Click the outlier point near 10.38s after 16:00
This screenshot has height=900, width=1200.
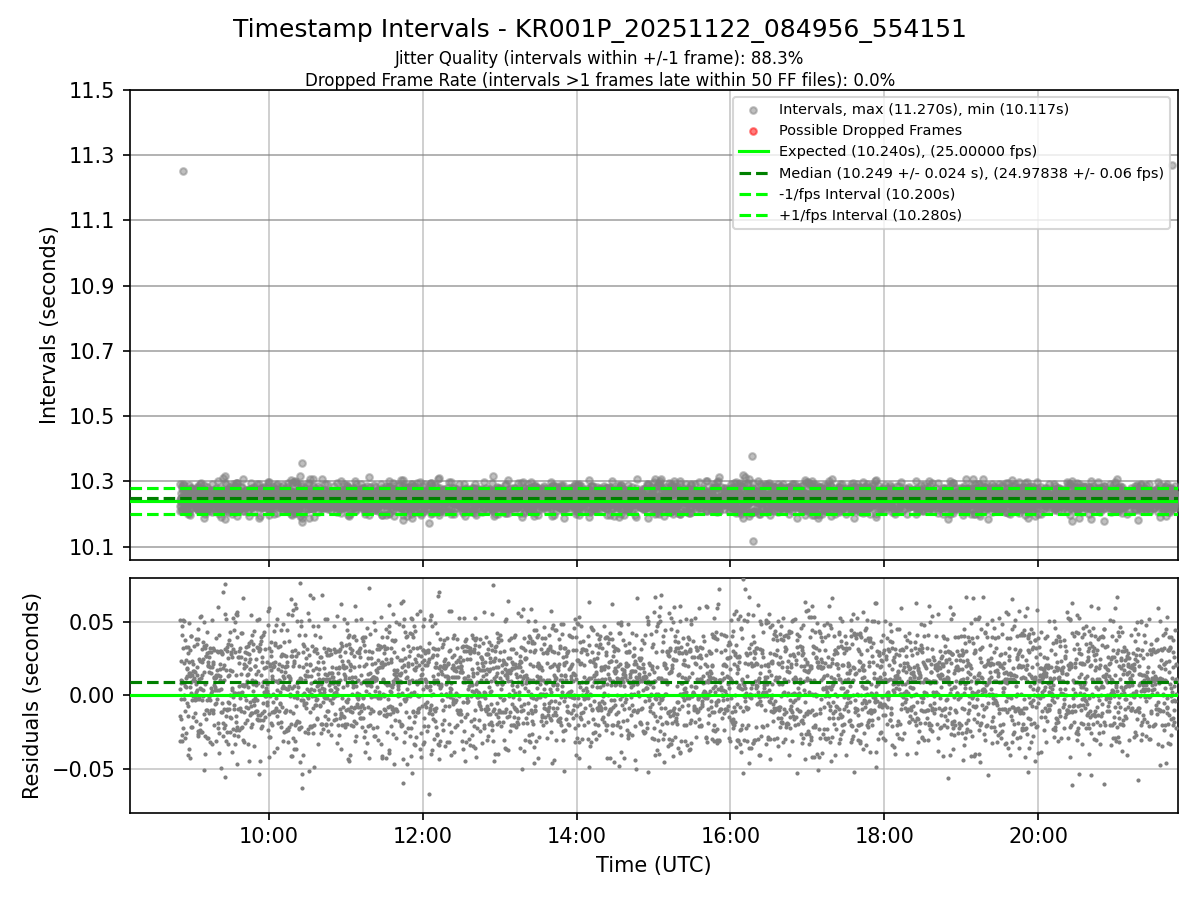click(752, 456)
